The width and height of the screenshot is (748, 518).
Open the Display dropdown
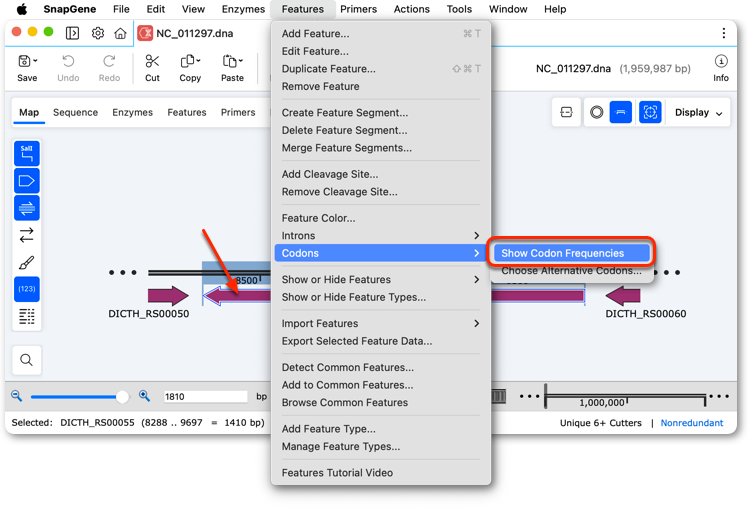698,113
